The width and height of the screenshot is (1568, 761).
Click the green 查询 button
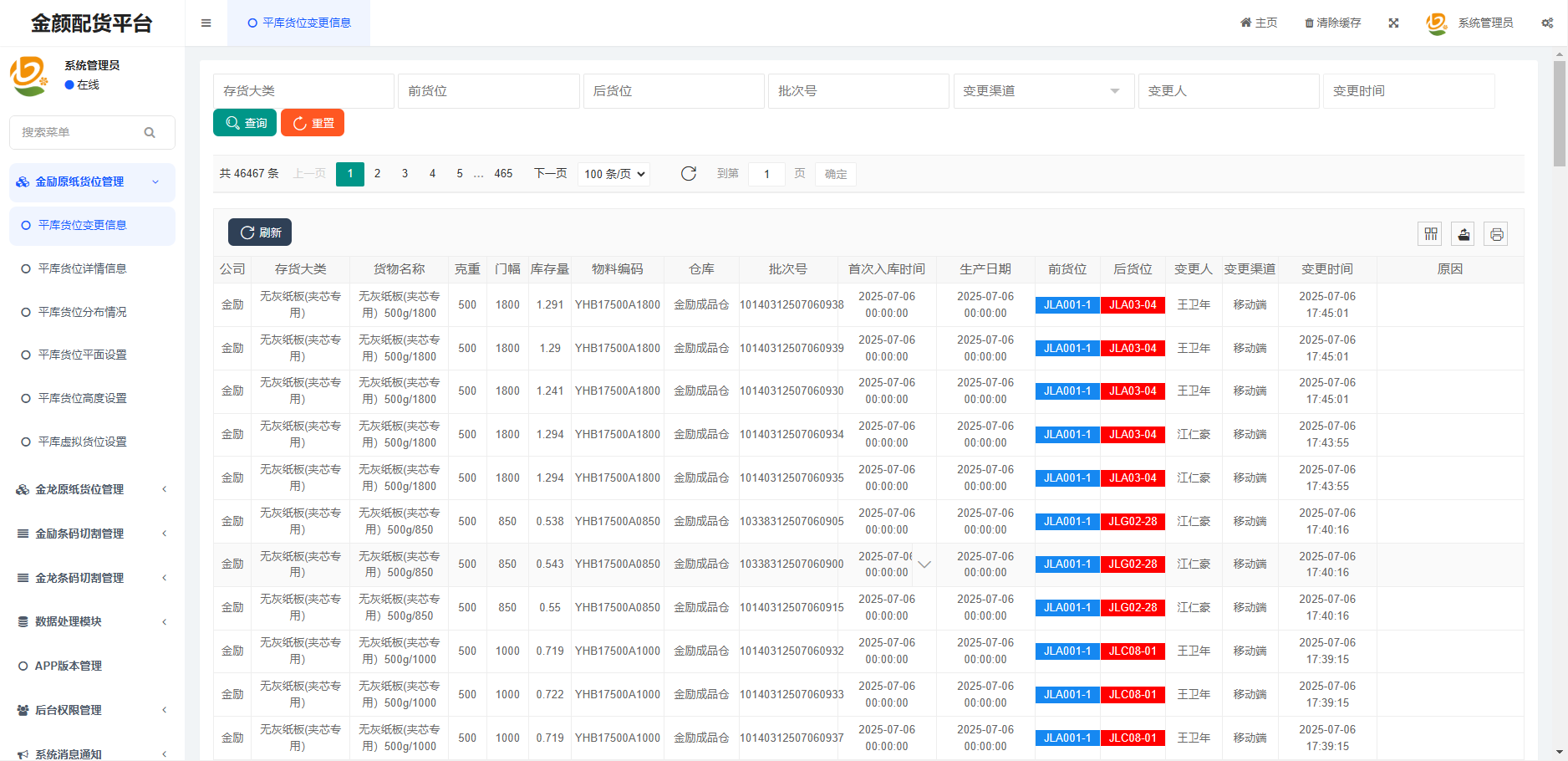tap(245, 123)
